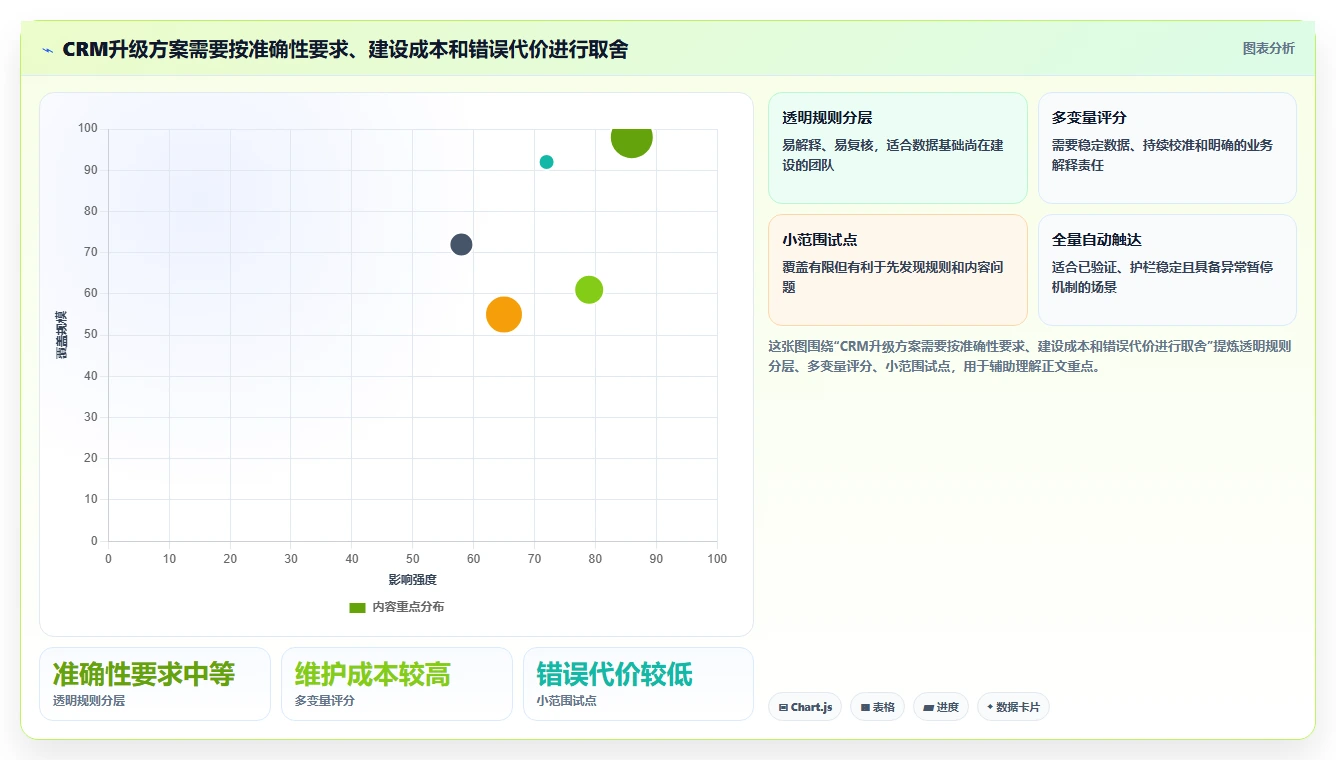
Task: Click the lightning icon before the CRM title
Action: (x=47, y=50)
